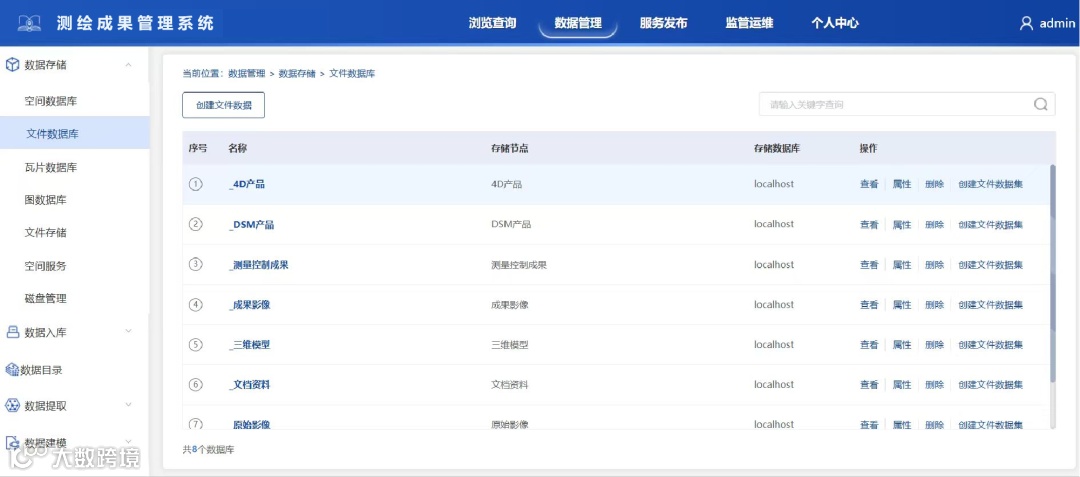The height and width of the screenshot is (477, 1080).
Task: Open the 服务发布 top menu
Action: tap(663, 23)
